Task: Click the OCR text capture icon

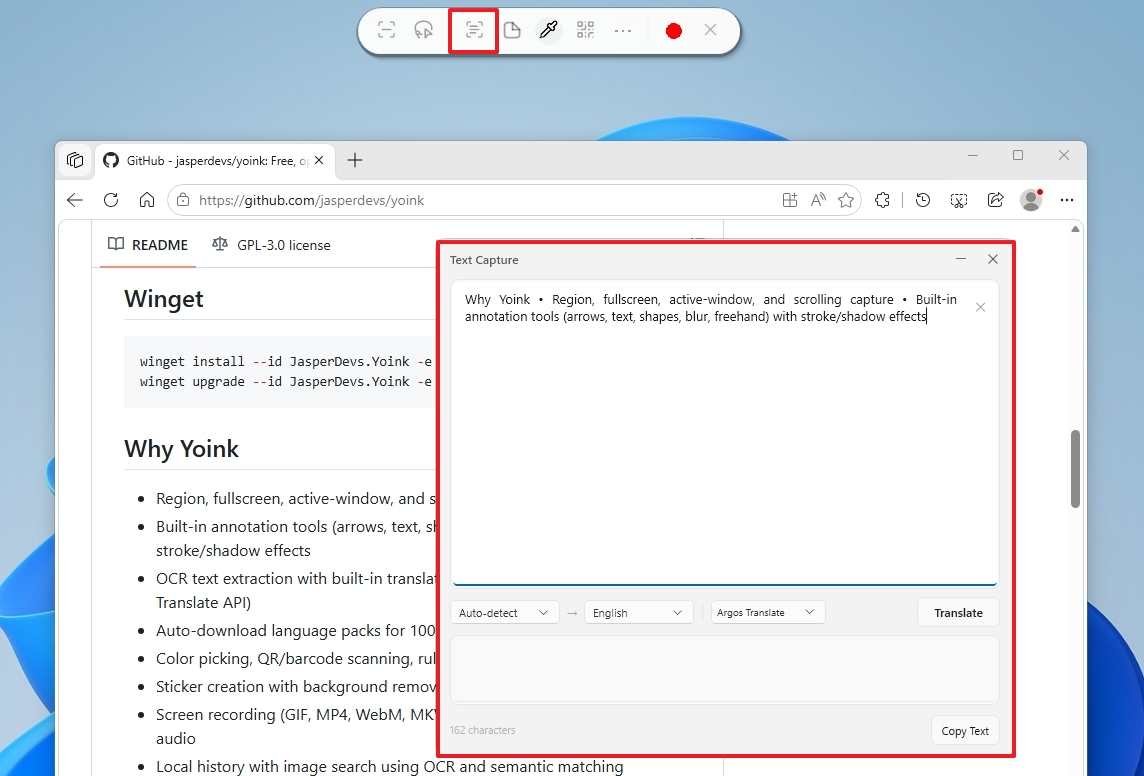Action: click(474, 30)
